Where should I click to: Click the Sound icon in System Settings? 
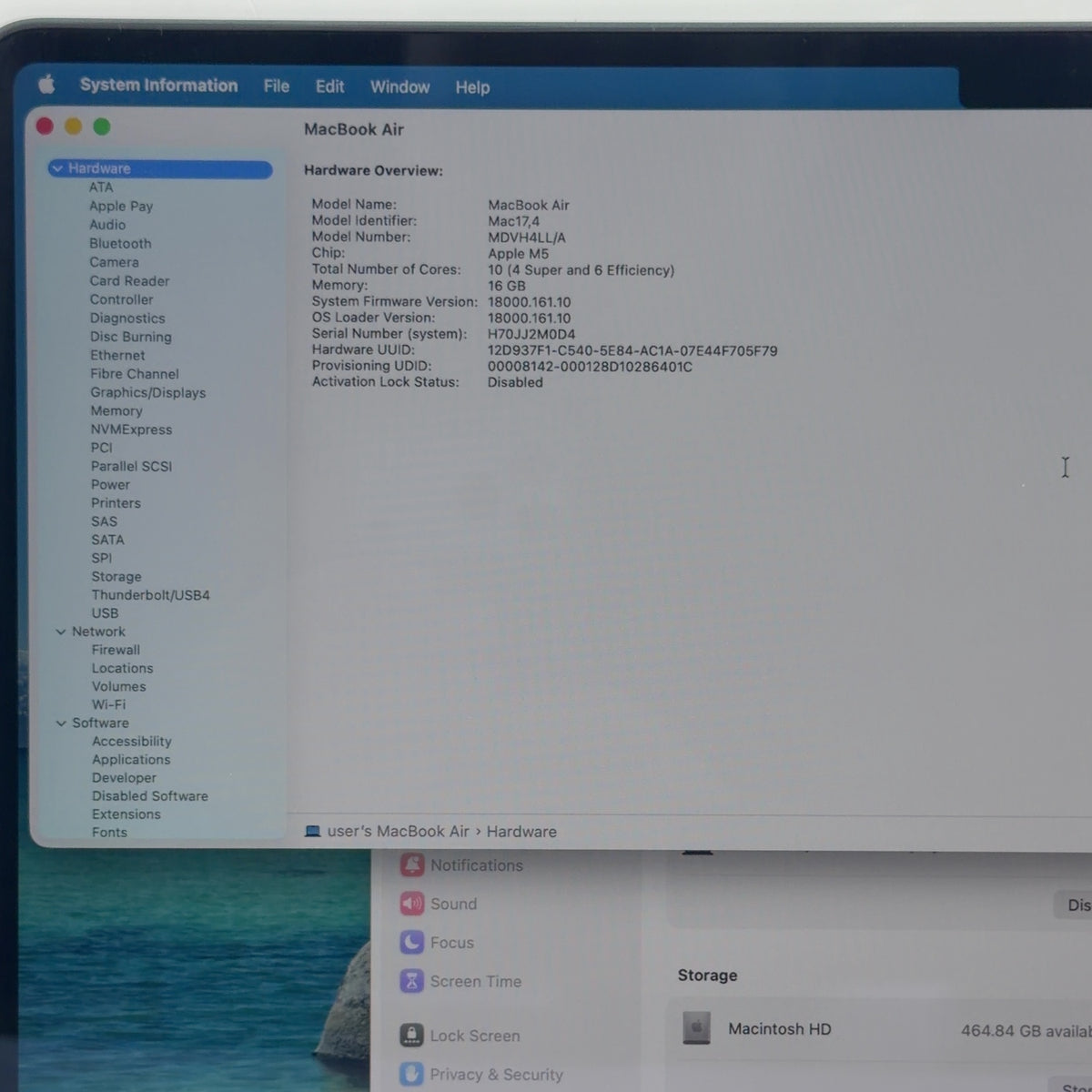[412, 904]
